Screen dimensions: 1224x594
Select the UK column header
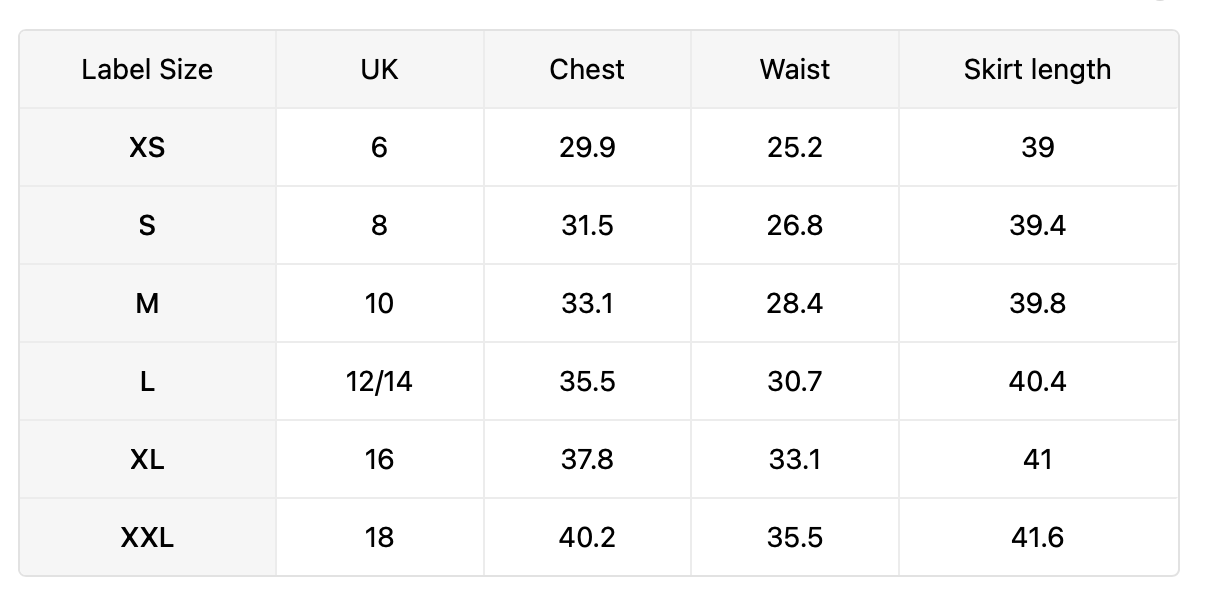pos(380,69)
